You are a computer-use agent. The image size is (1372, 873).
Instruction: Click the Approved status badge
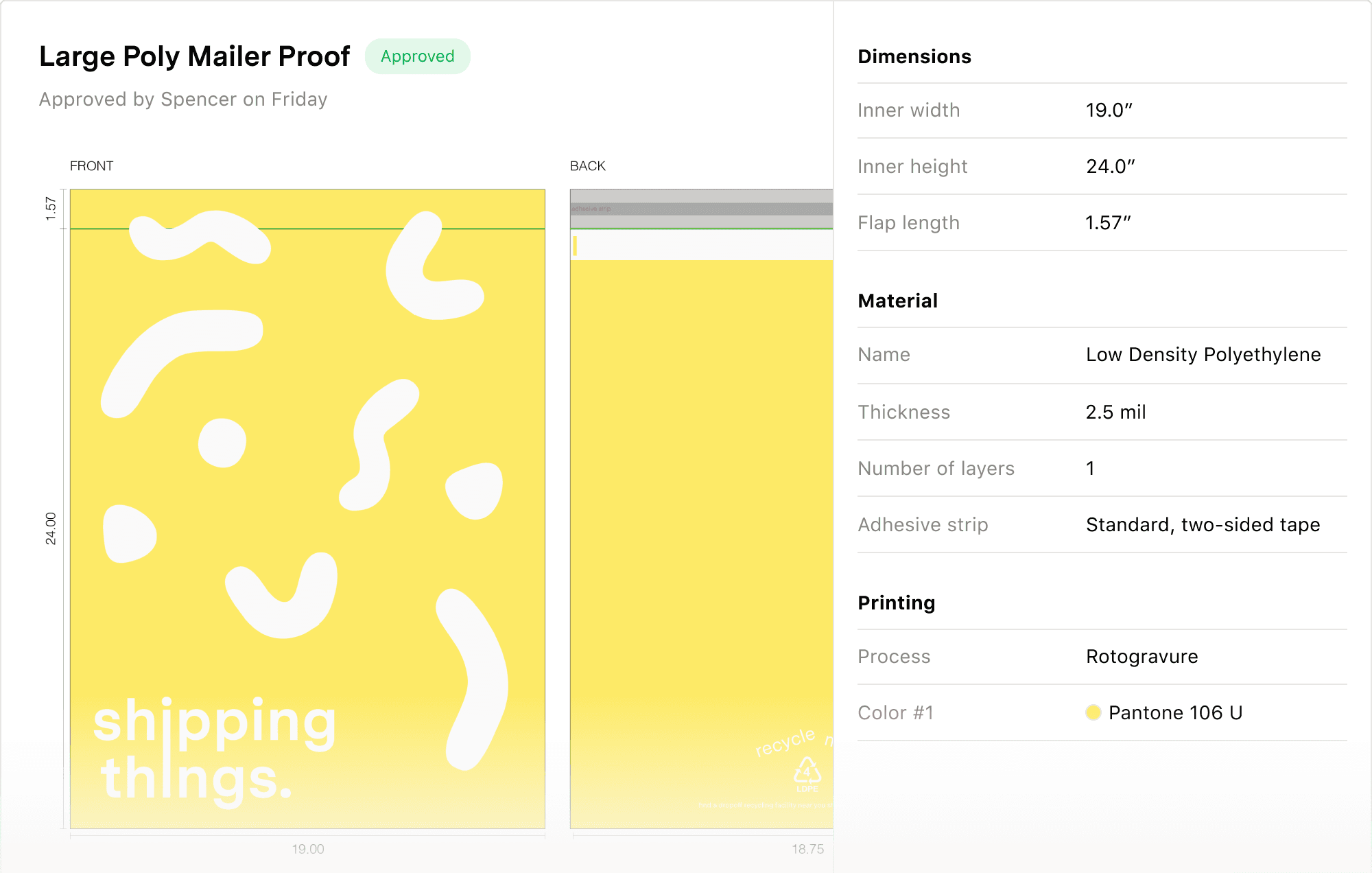click(417, 56)
